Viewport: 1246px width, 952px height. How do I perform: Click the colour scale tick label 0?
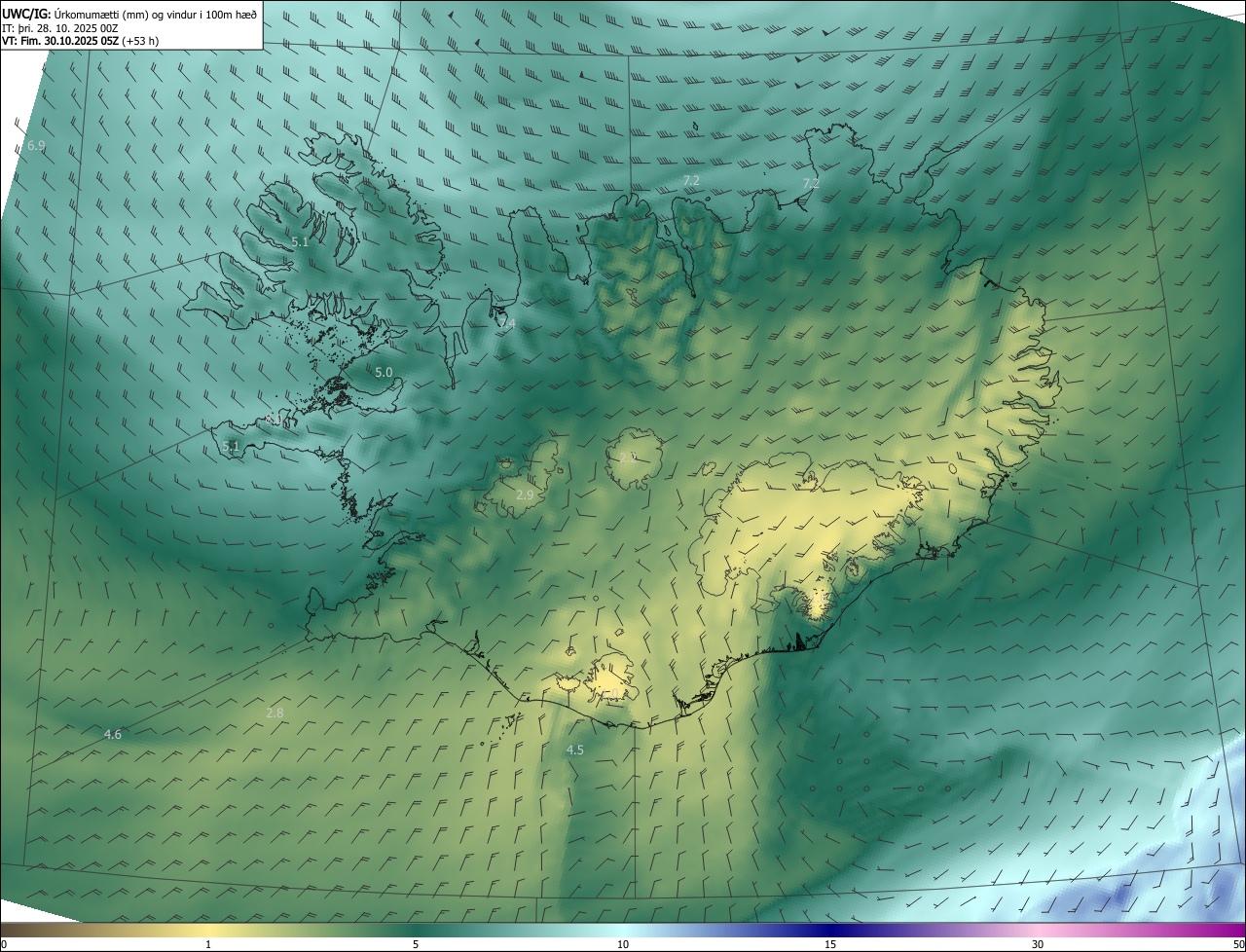point(4,944)
